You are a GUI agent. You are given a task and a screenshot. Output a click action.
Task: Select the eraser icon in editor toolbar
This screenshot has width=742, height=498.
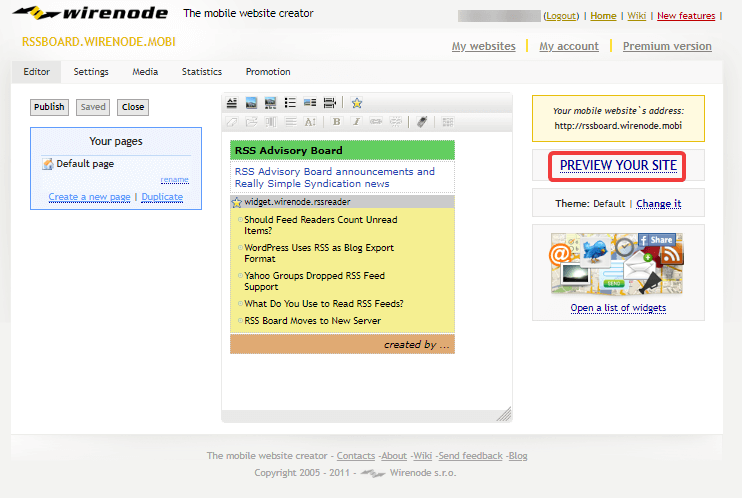232,122
